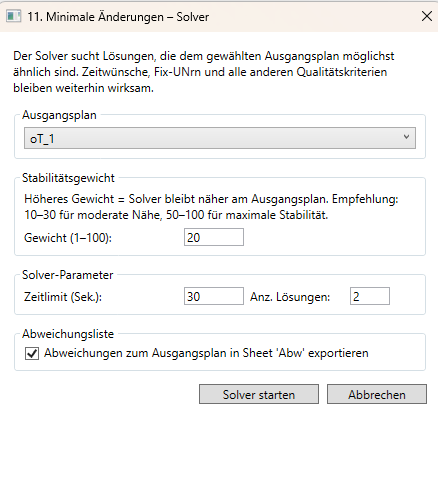The height and width of the screenshot is (478, 438).
Task: Expand the Ausgangsplan list via its chevron arrow
Action: [406, 137]
